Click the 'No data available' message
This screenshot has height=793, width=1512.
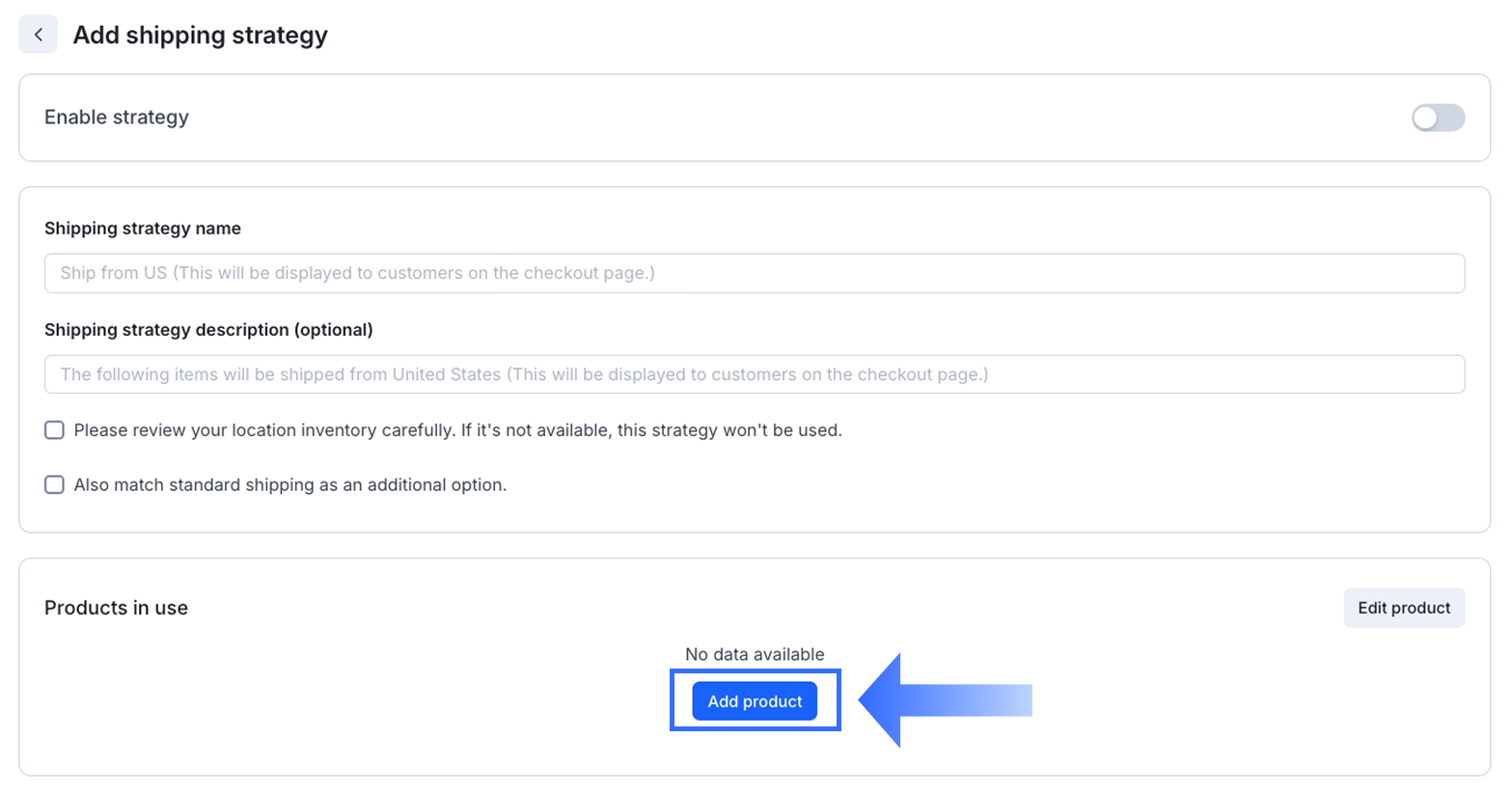[x=755, y=654]
